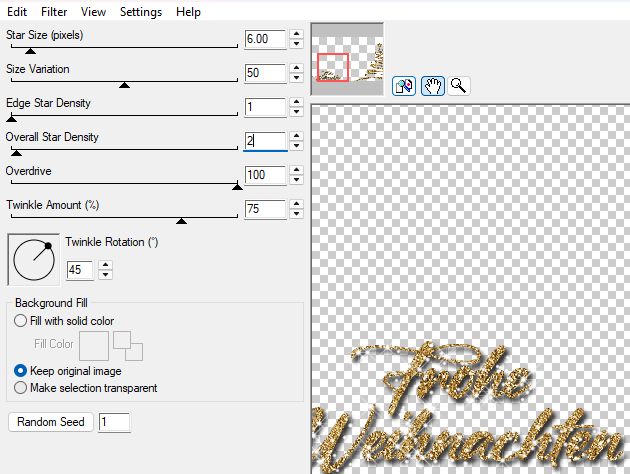Click the Random Seed button
630x474 pixels.
click(51, 422)
